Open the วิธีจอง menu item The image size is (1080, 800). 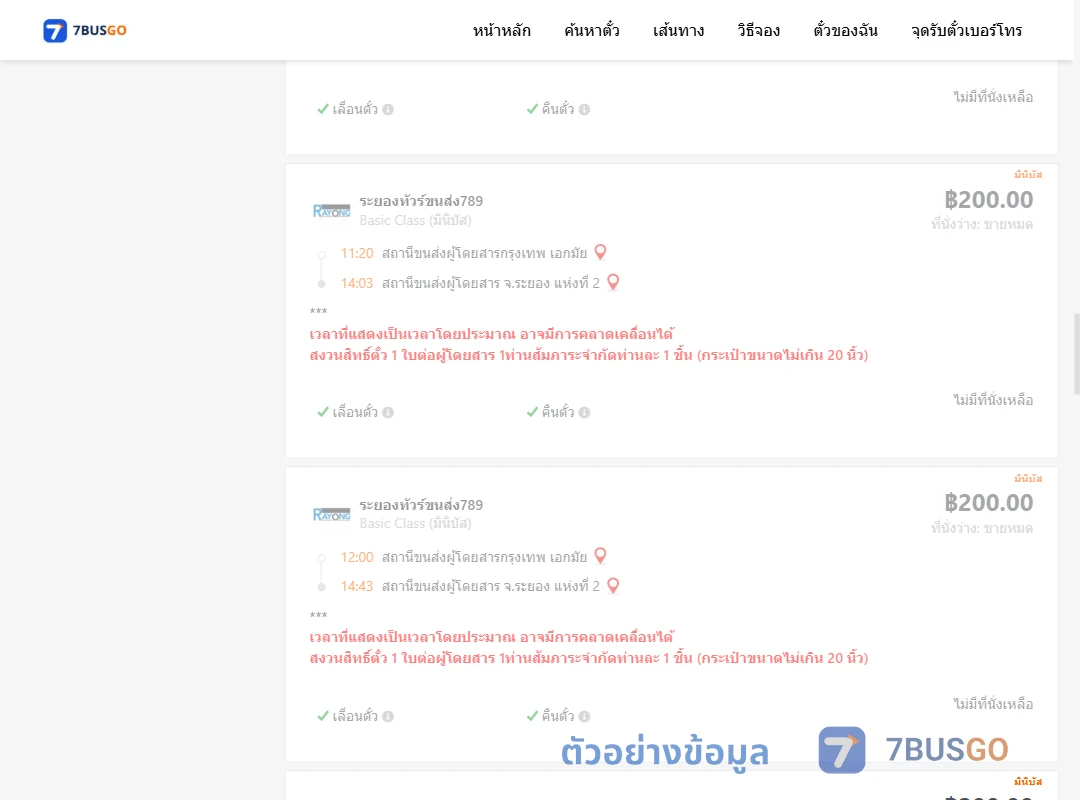tap(758, 30)
